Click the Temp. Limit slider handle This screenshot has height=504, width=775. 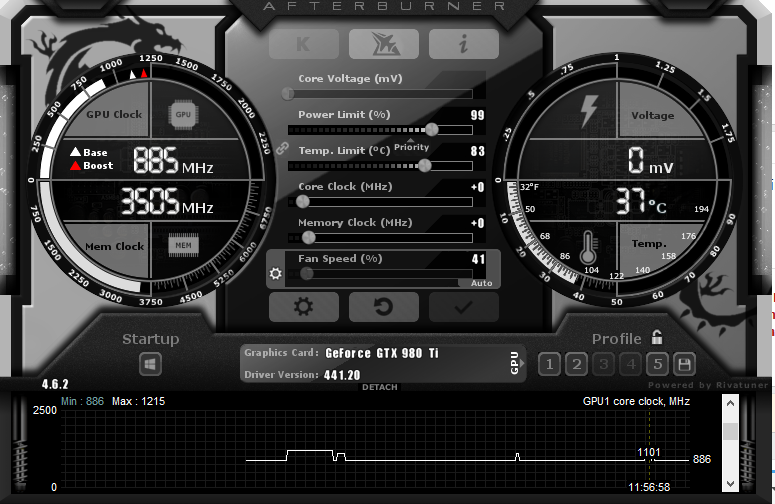[425, 166]
